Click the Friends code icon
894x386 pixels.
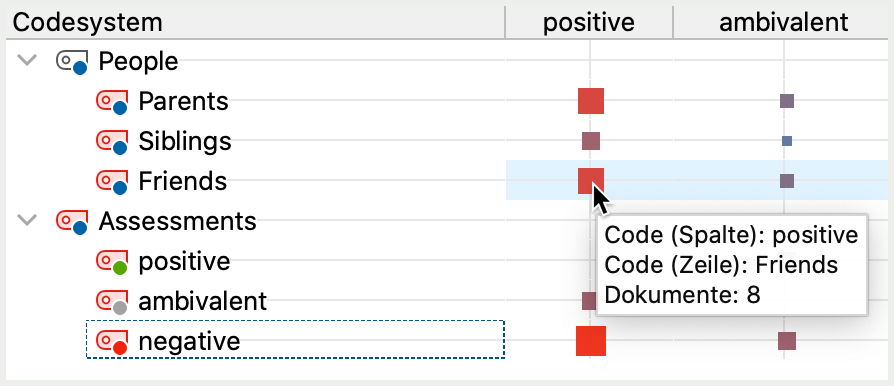(111, 182)
